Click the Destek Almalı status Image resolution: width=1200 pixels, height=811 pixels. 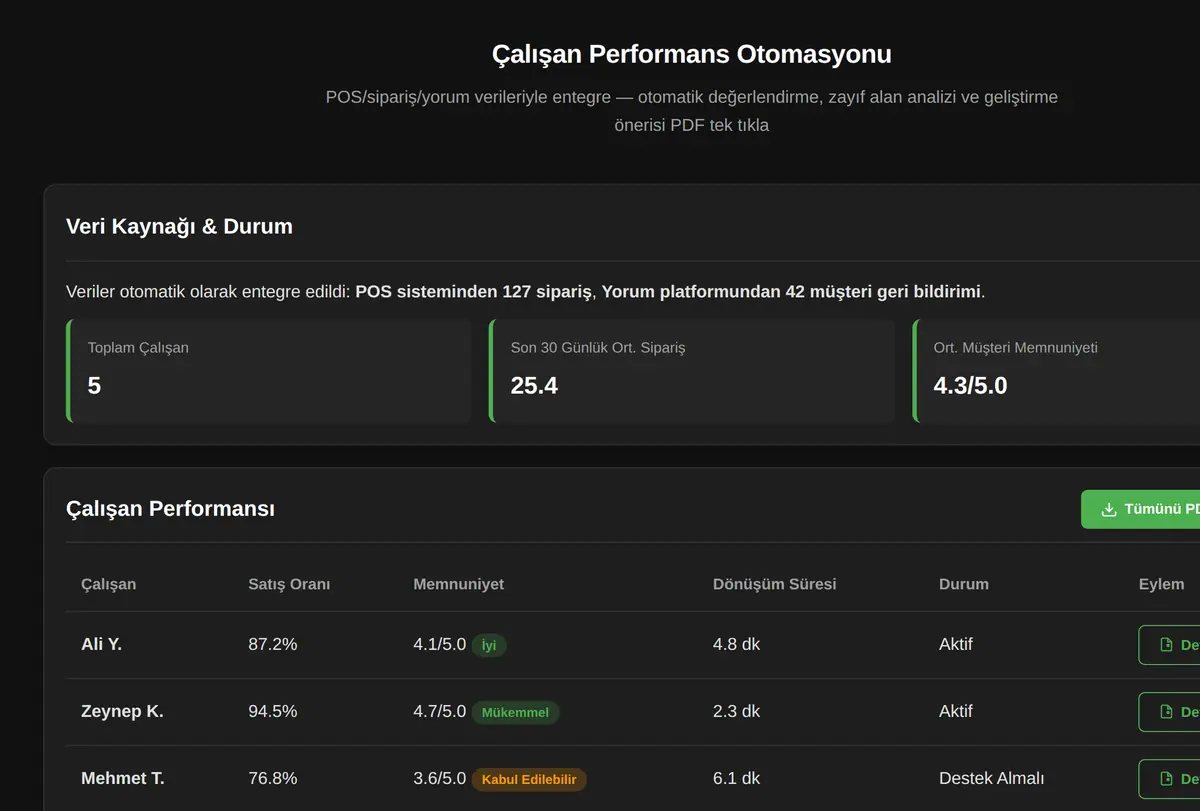992,779
